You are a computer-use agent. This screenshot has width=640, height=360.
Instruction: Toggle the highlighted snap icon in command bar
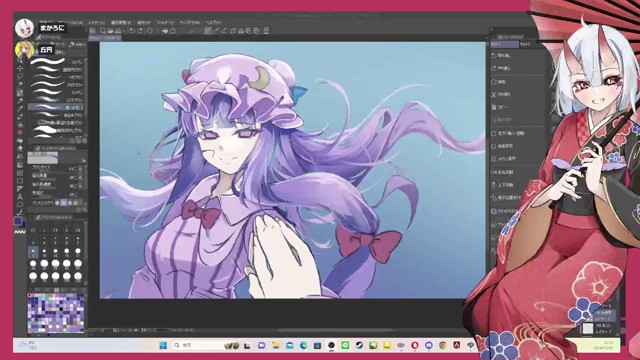tap(208, 31)
